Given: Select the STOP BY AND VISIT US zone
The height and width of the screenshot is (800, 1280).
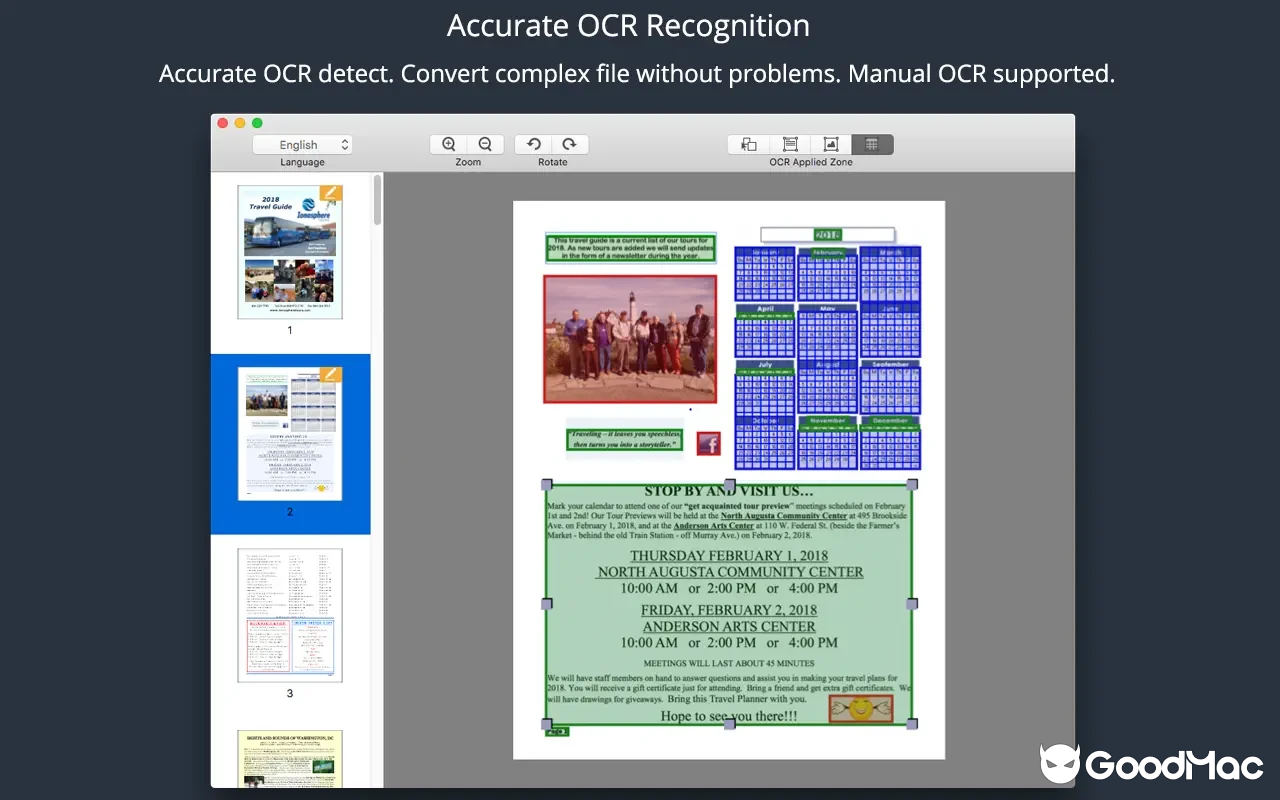Looking at the screenshot, I should click(729, 605).
